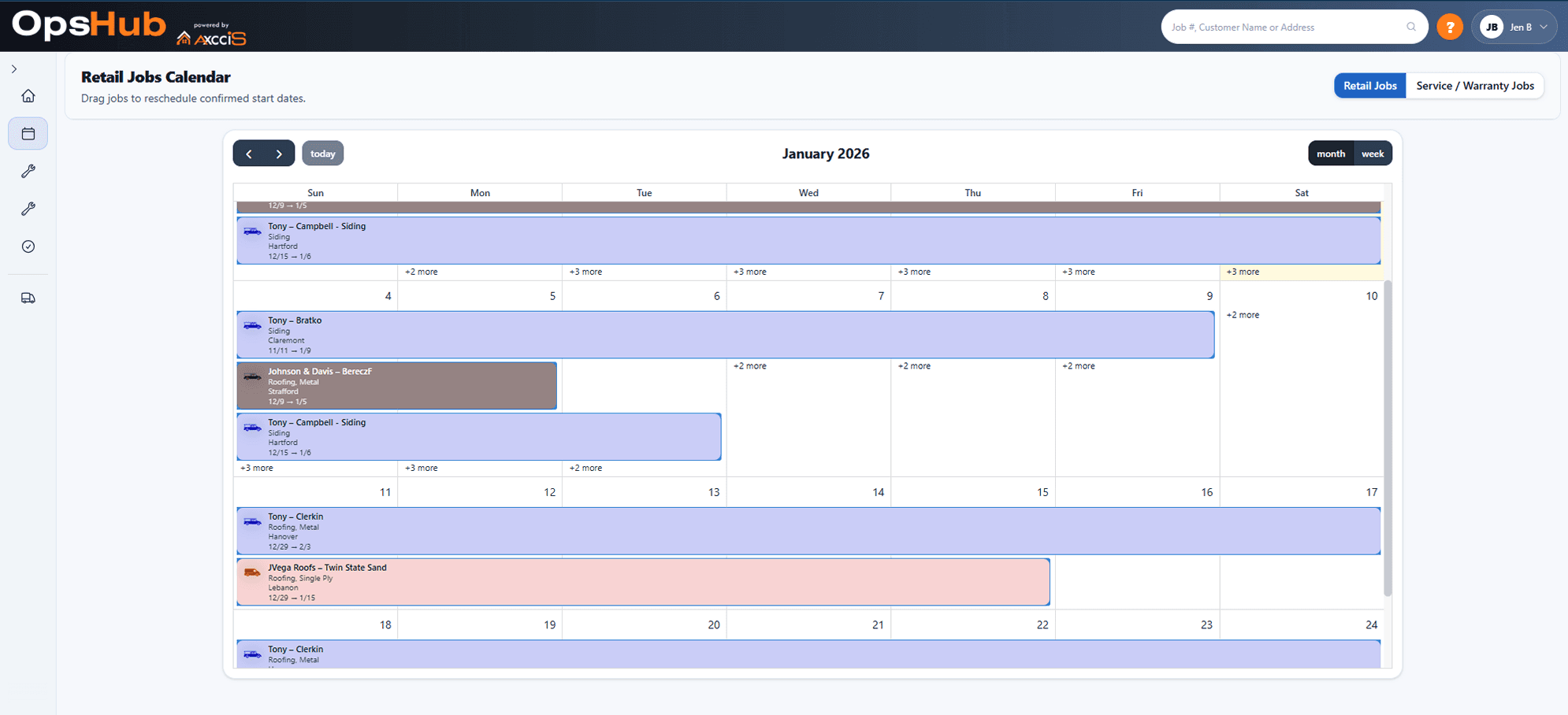Viewport: 1568px width, 715px height.
Task: Select the check-circle icon in the sidebar
Action: [28, 246]
